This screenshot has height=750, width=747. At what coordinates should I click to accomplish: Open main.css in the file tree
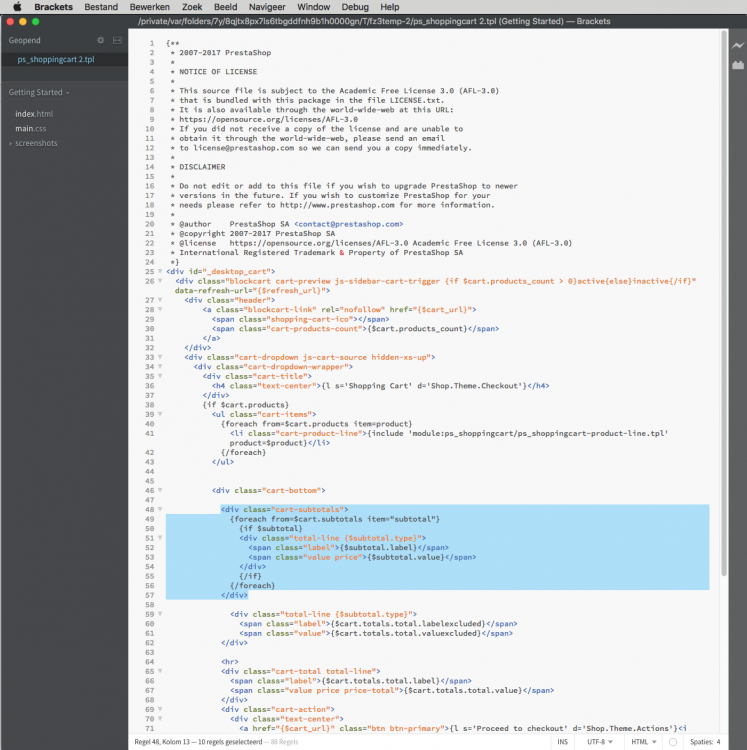(x=31, y=128)
